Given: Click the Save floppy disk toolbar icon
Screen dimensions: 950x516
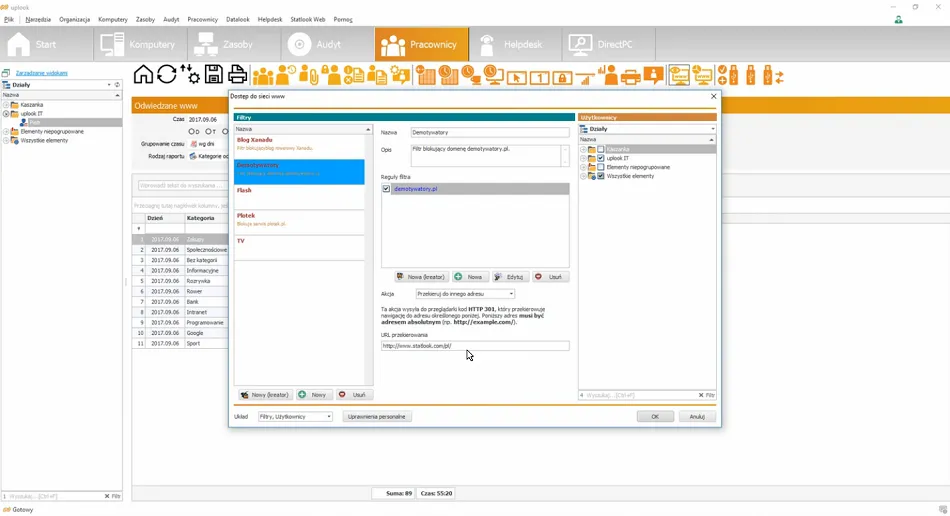Looking at the screenshot, I should 213,75.
